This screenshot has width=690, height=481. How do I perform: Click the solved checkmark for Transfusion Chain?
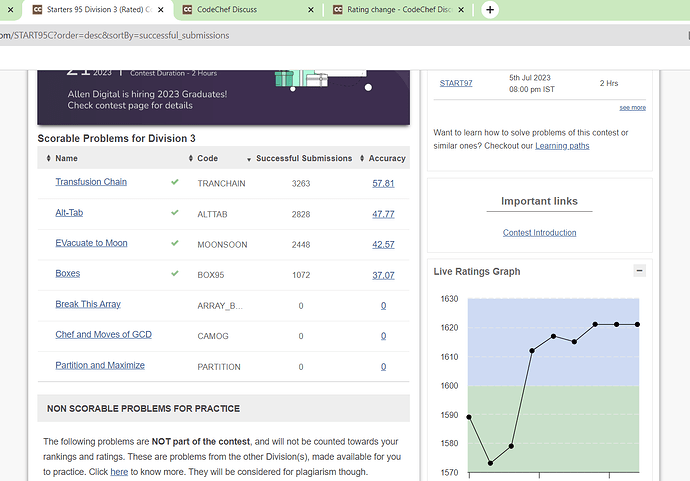tap(175, 182)
